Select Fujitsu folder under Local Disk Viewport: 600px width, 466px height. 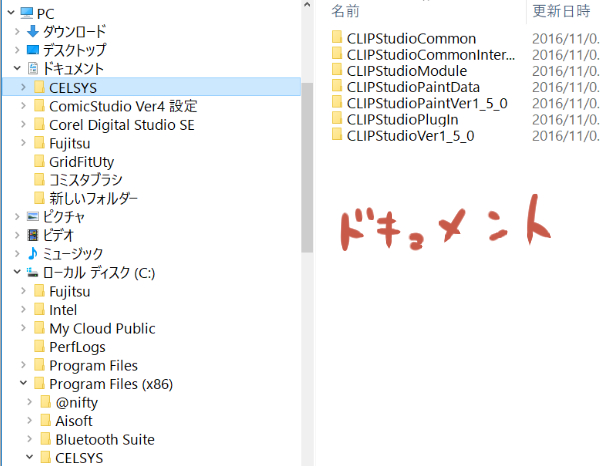pos(70,292)
